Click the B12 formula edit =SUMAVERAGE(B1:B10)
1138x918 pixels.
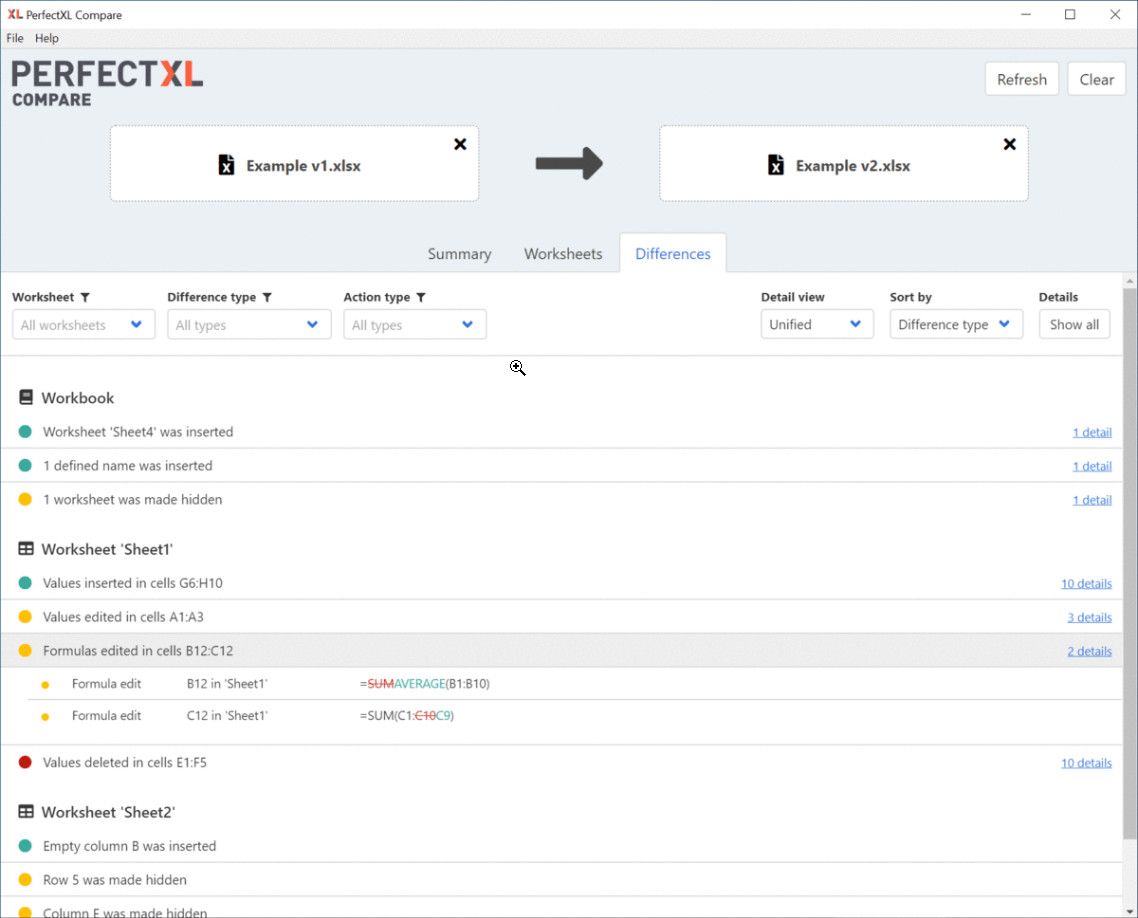[x=425, y=684]
